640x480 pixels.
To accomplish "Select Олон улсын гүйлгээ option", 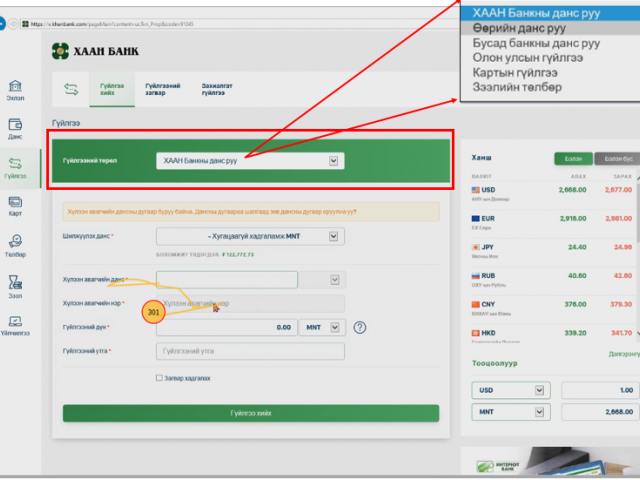I will (x=550, y=58).
